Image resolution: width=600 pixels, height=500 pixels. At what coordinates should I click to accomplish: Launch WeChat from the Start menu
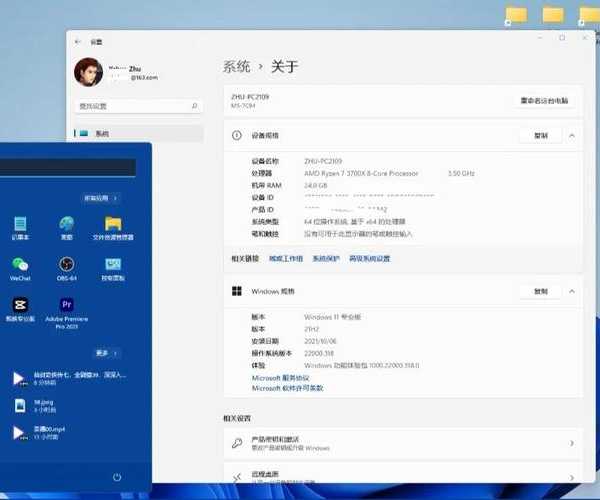[20, 269]
